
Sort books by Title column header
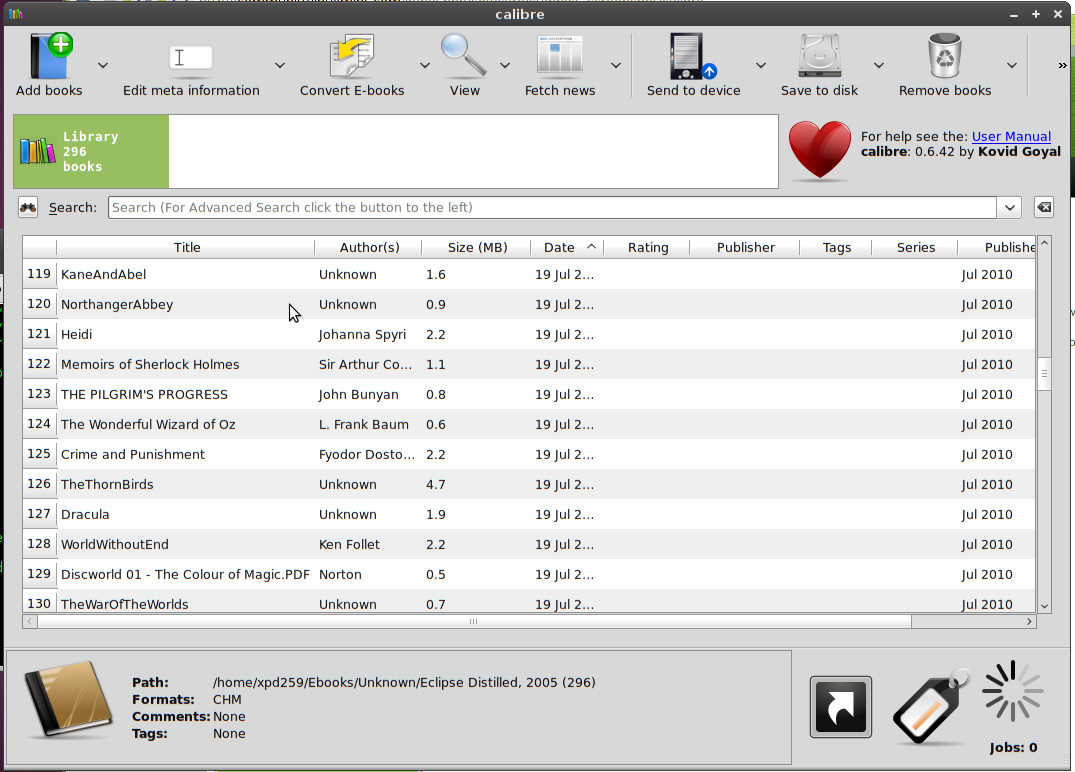(x=186, y=247)
